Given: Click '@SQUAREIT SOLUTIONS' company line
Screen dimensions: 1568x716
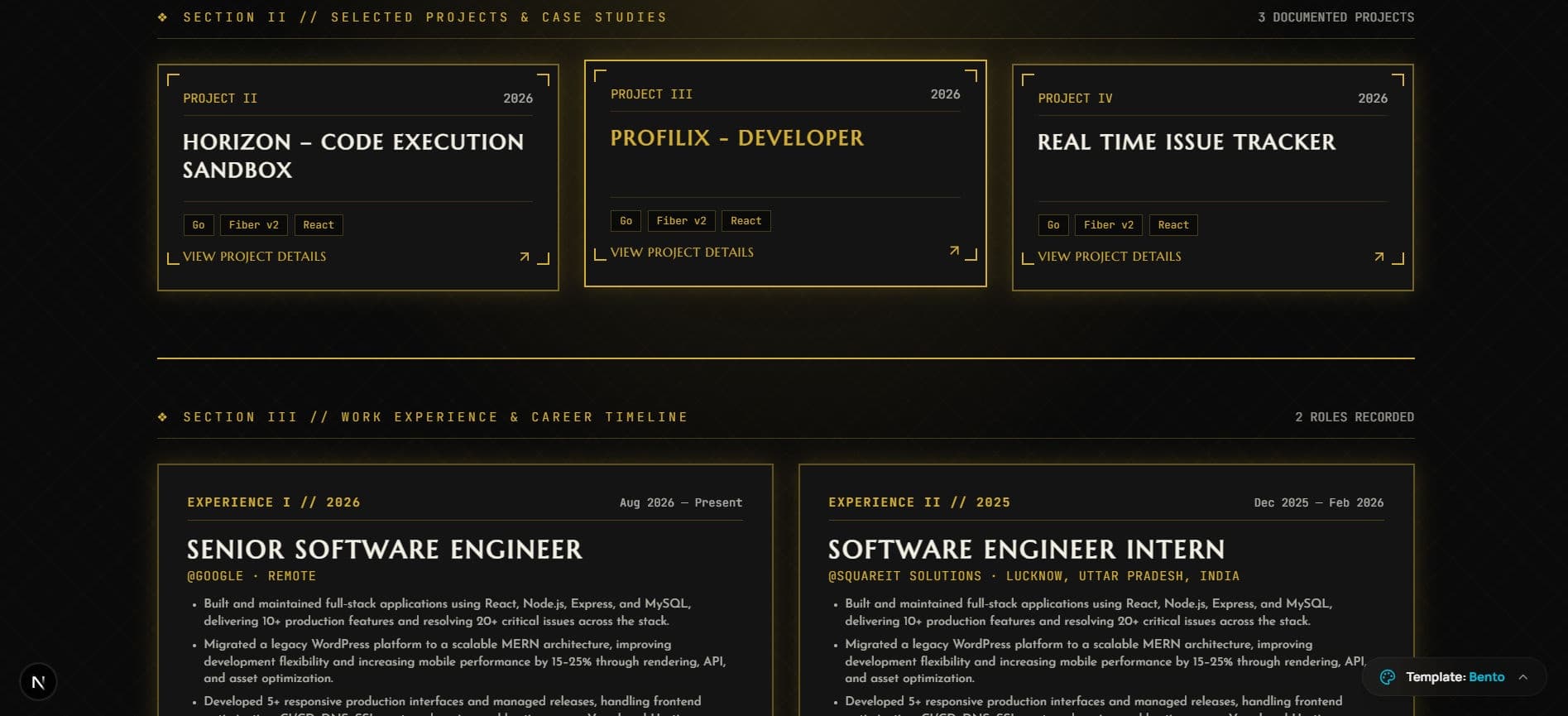Looking at the screenshot, I should pos(1033,576).
